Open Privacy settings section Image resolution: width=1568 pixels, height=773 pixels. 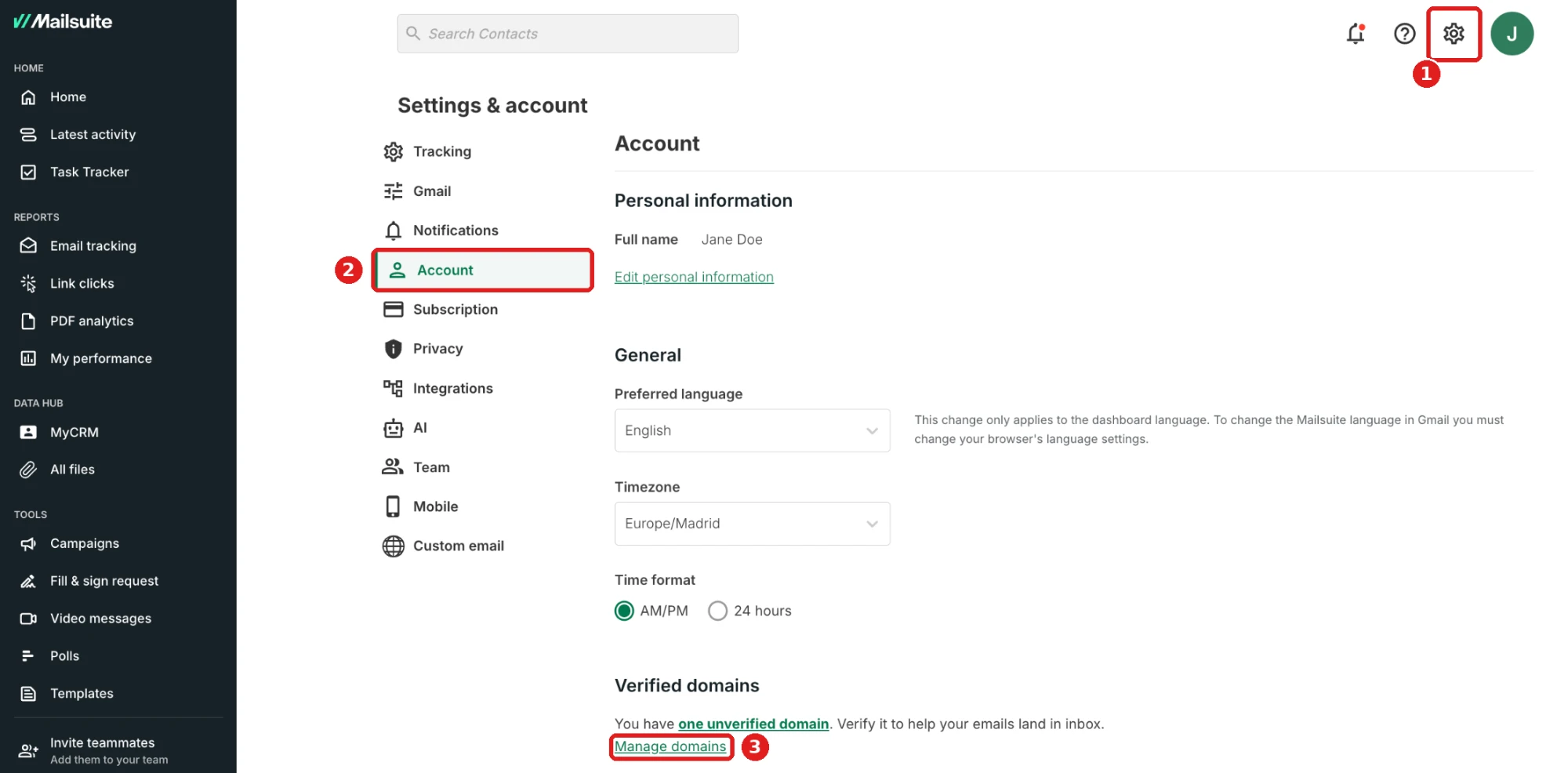tap(437, 349)
